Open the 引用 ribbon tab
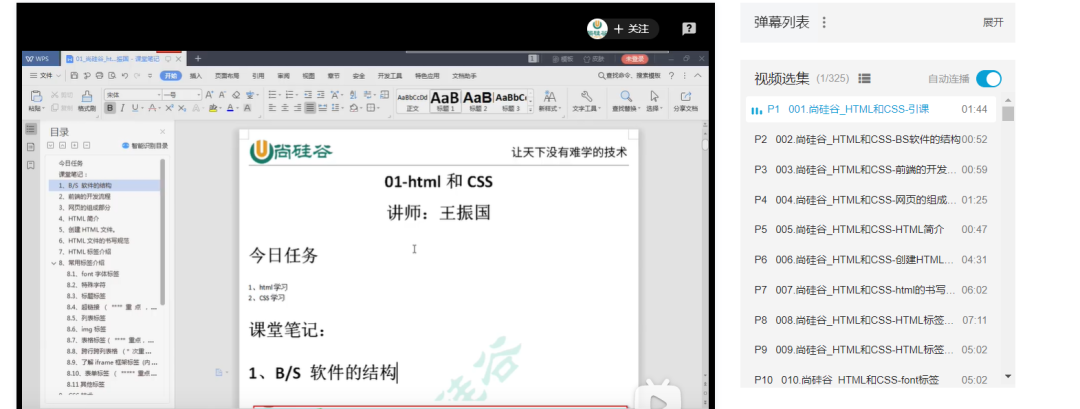 pyautogui.click(x=258, y=76)
